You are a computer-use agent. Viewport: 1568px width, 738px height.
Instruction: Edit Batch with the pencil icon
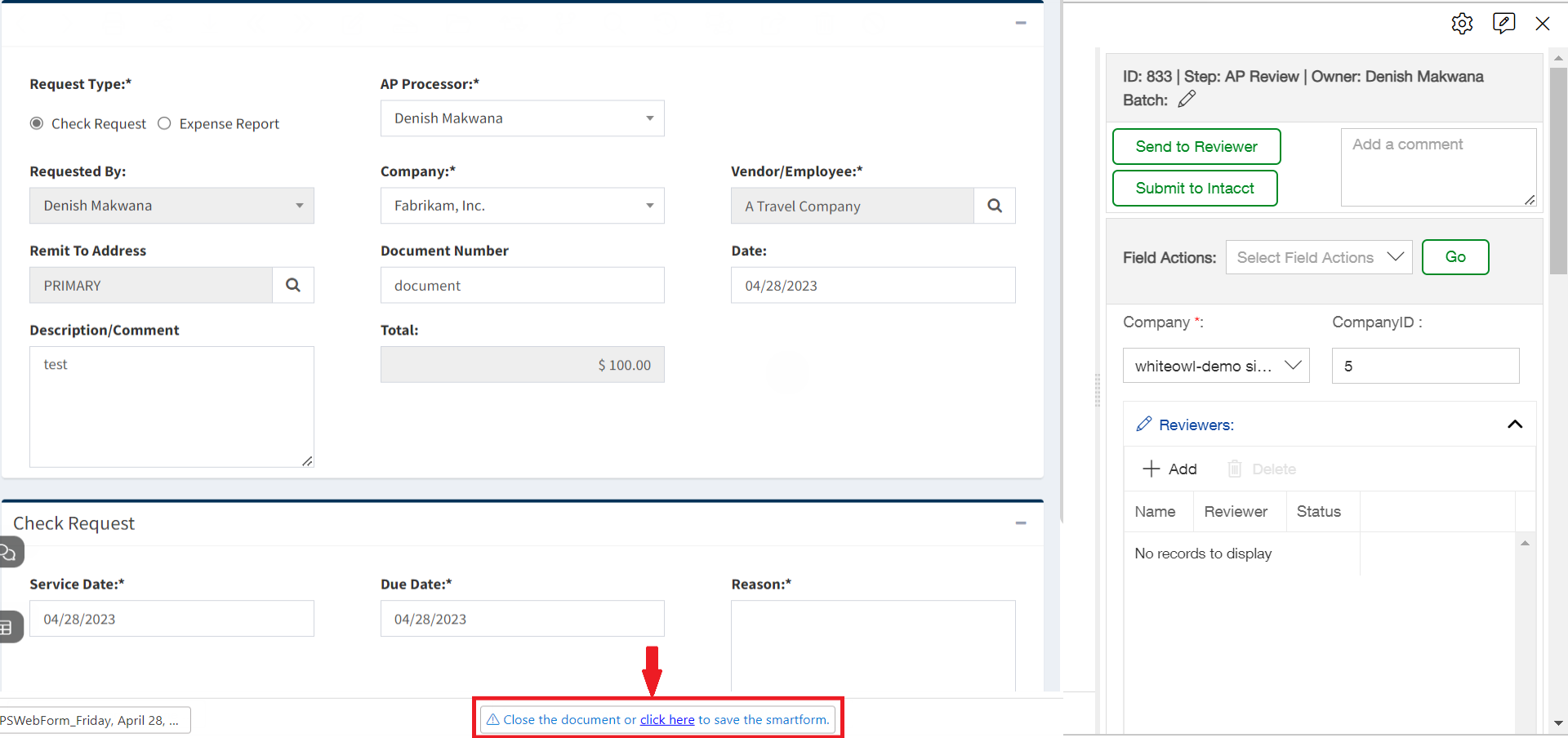(1187, 100)
